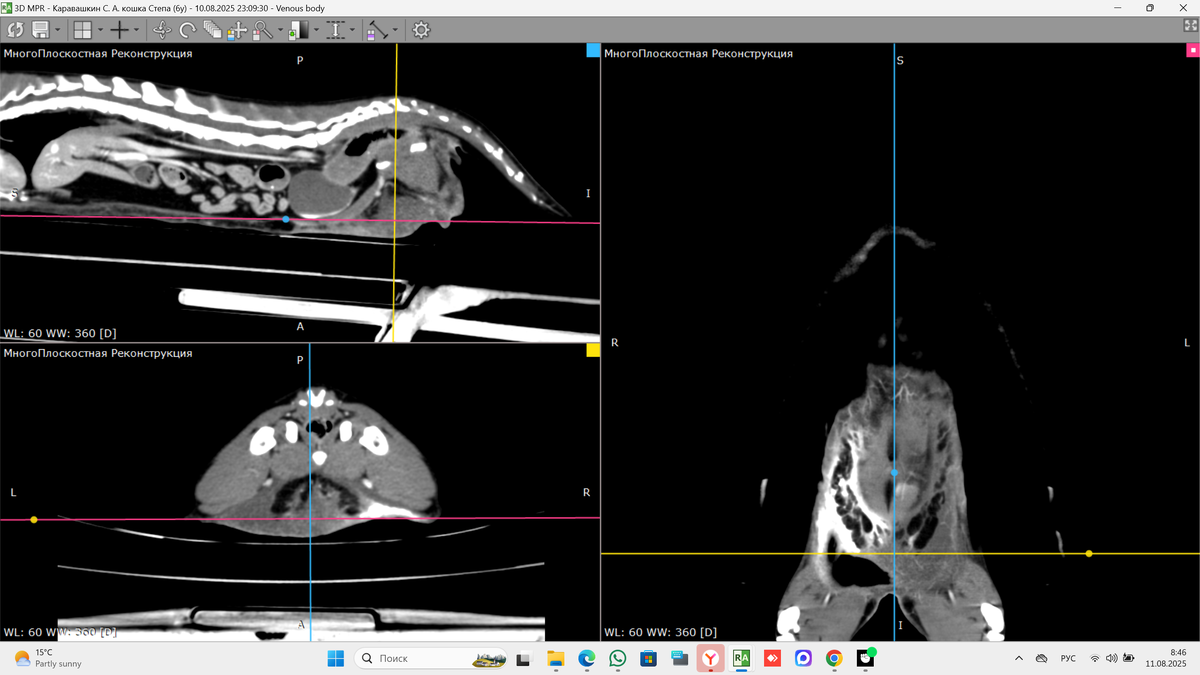Open Google Chrome from taskbar
The image size is (1200, 675).
[834, 658]
